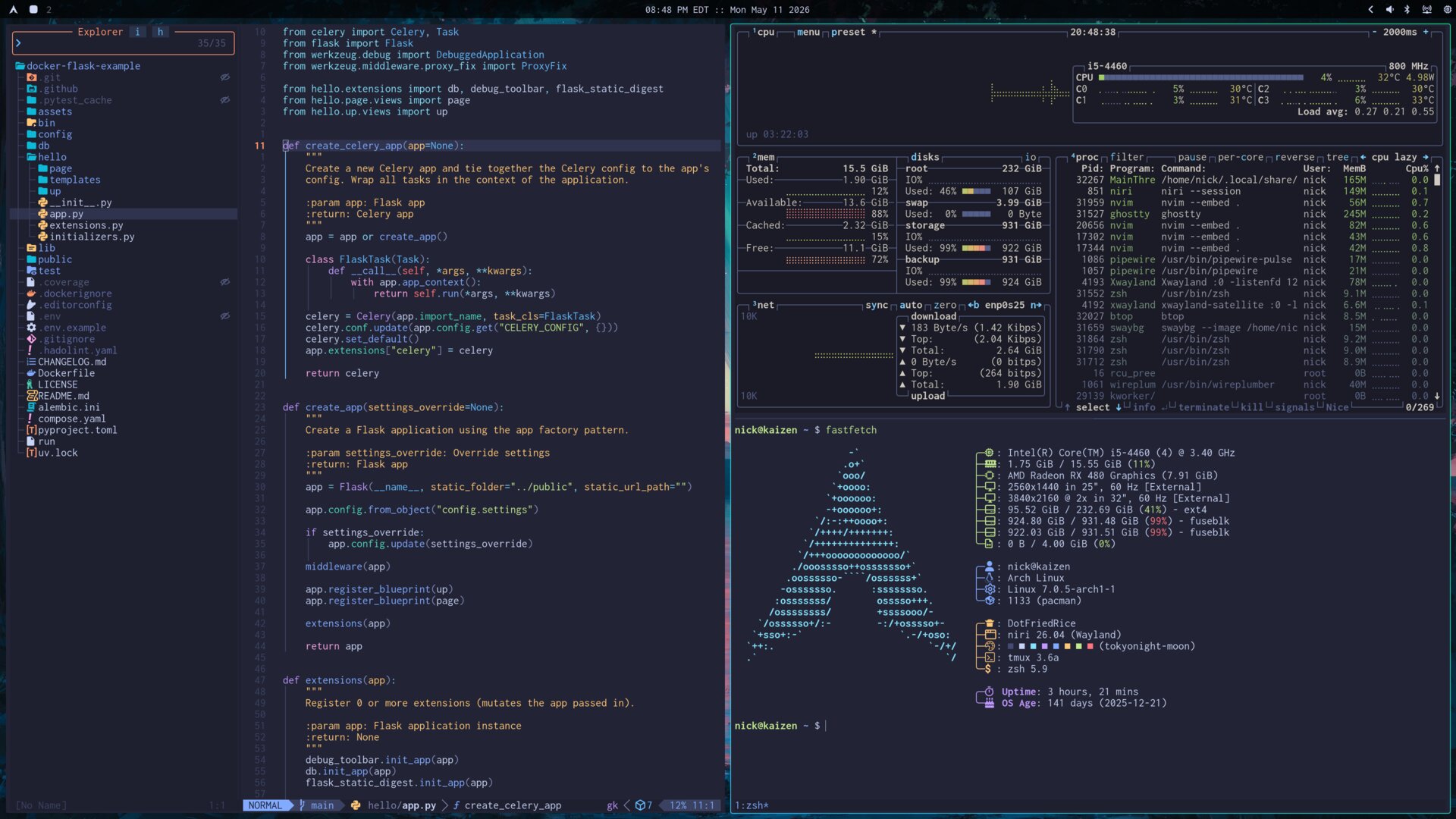Toggle the hidden-eye indicator on the .git row
The image size is (1456, 819).
coord(225,77)
